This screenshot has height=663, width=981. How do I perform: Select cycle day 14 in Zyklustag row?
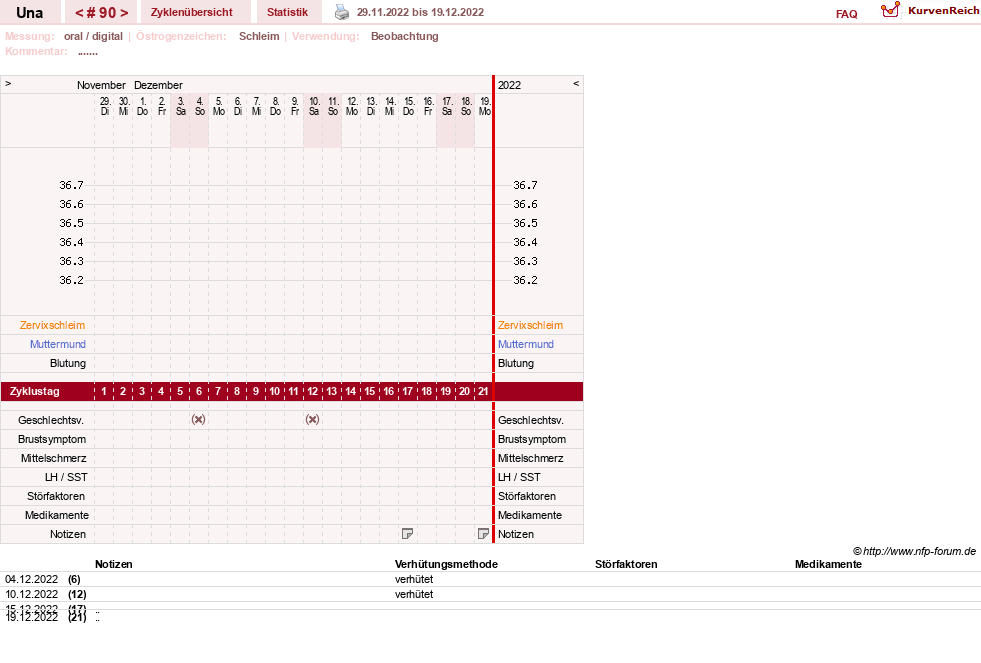[350, 392]
